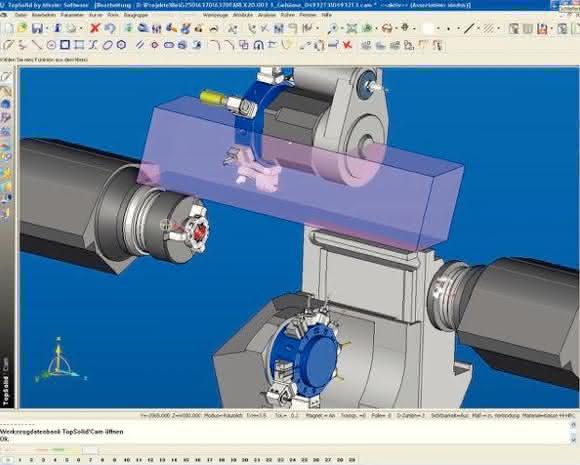Click the Undo arrow icon
The width and height of the screenshot is (580, 465).
click(109, 28)
